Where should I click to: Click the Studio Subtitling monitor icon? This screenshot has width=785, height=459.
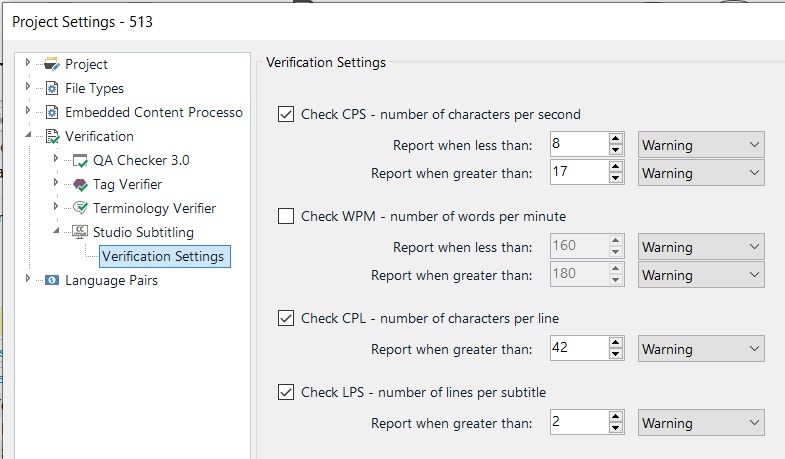point(80,232)
